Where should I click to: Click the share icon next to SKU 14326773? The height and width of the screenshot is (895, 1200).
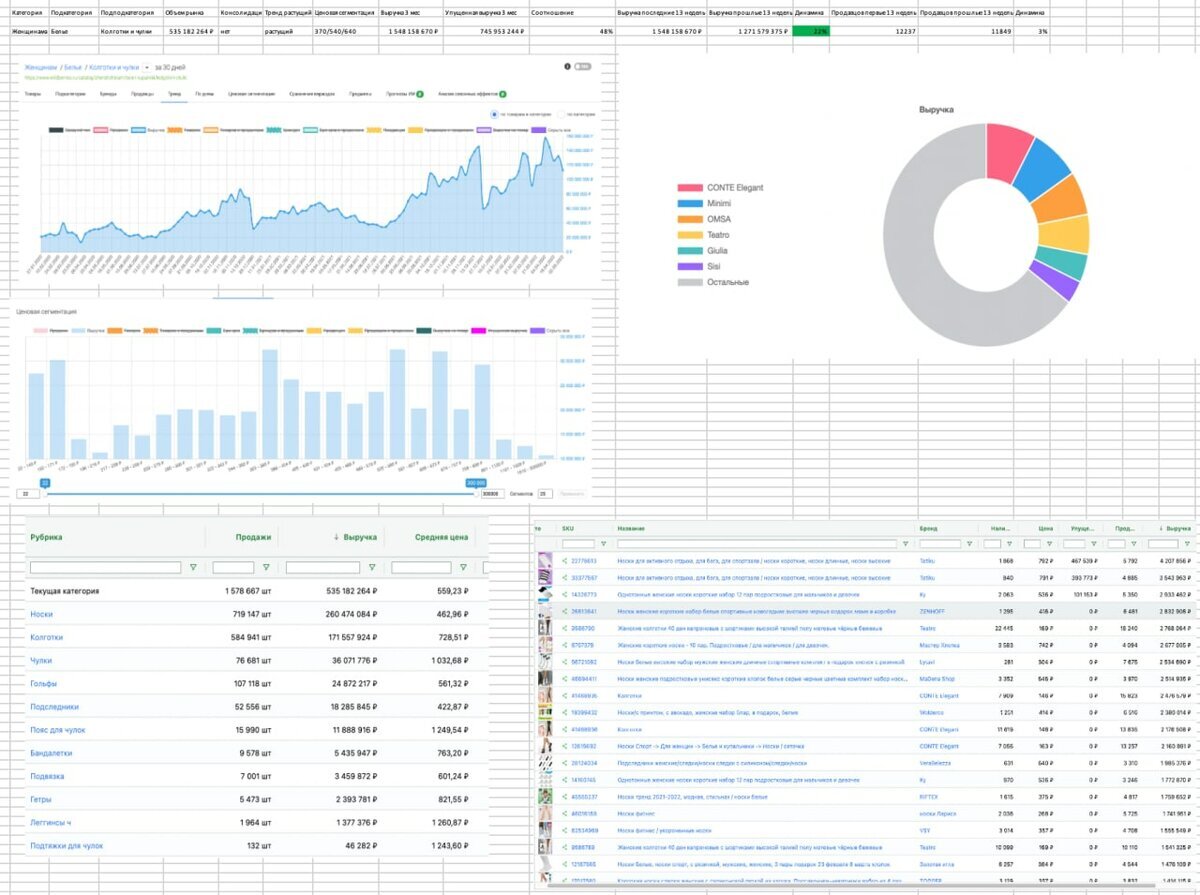pos(565,594)
